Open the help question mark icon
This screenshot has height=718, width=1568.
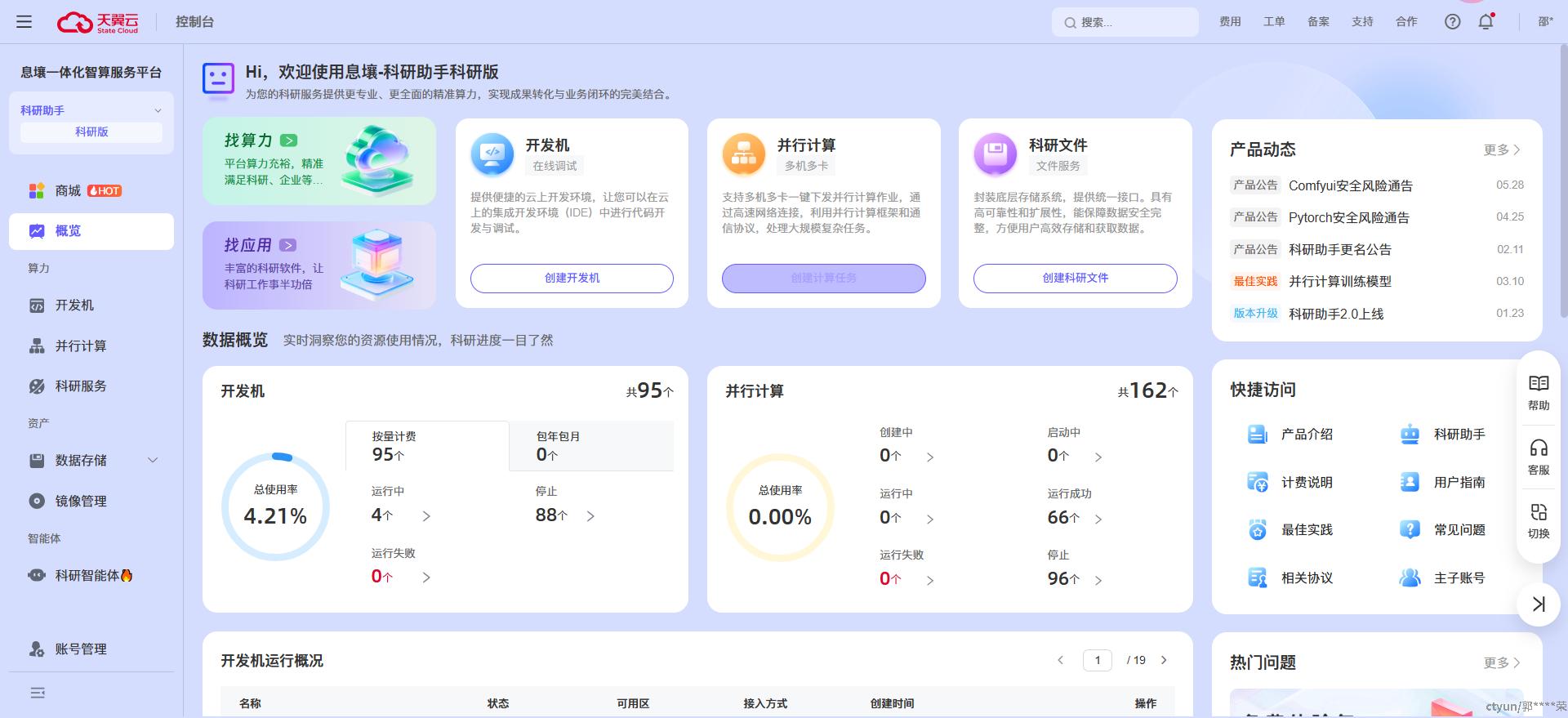[1452, 22]
